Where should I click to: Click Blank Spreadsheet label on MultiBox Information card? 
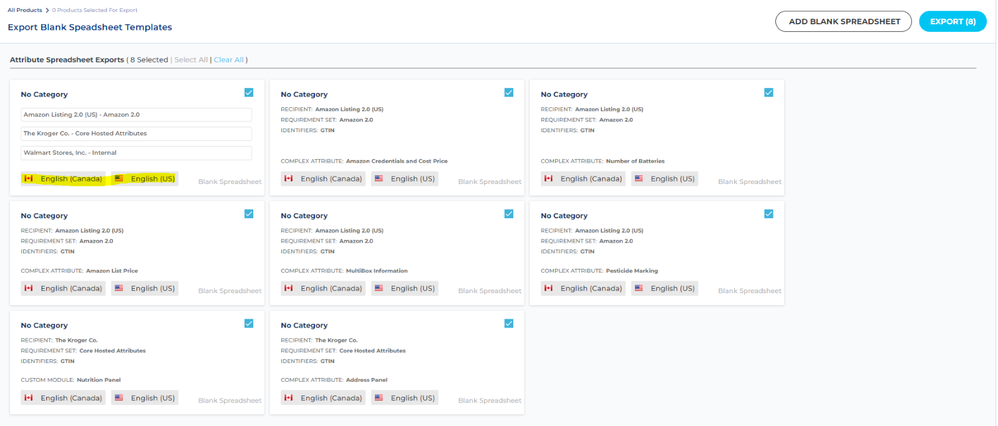coord(489,291)
